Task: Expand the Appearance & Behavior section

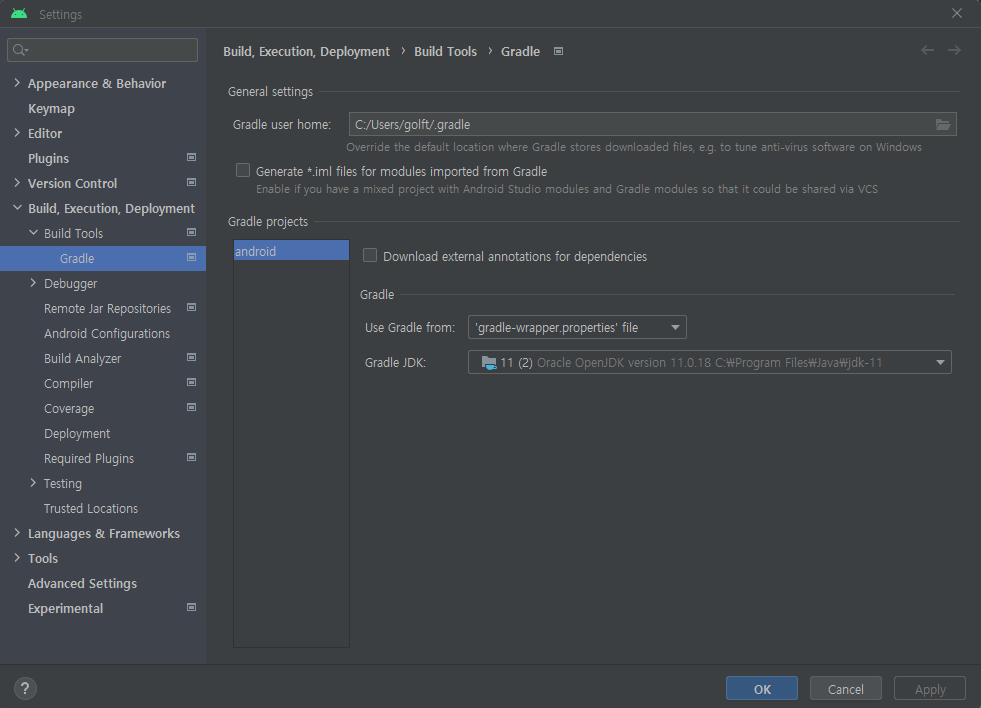Action: pyautogui.click(x=17, y=83)
